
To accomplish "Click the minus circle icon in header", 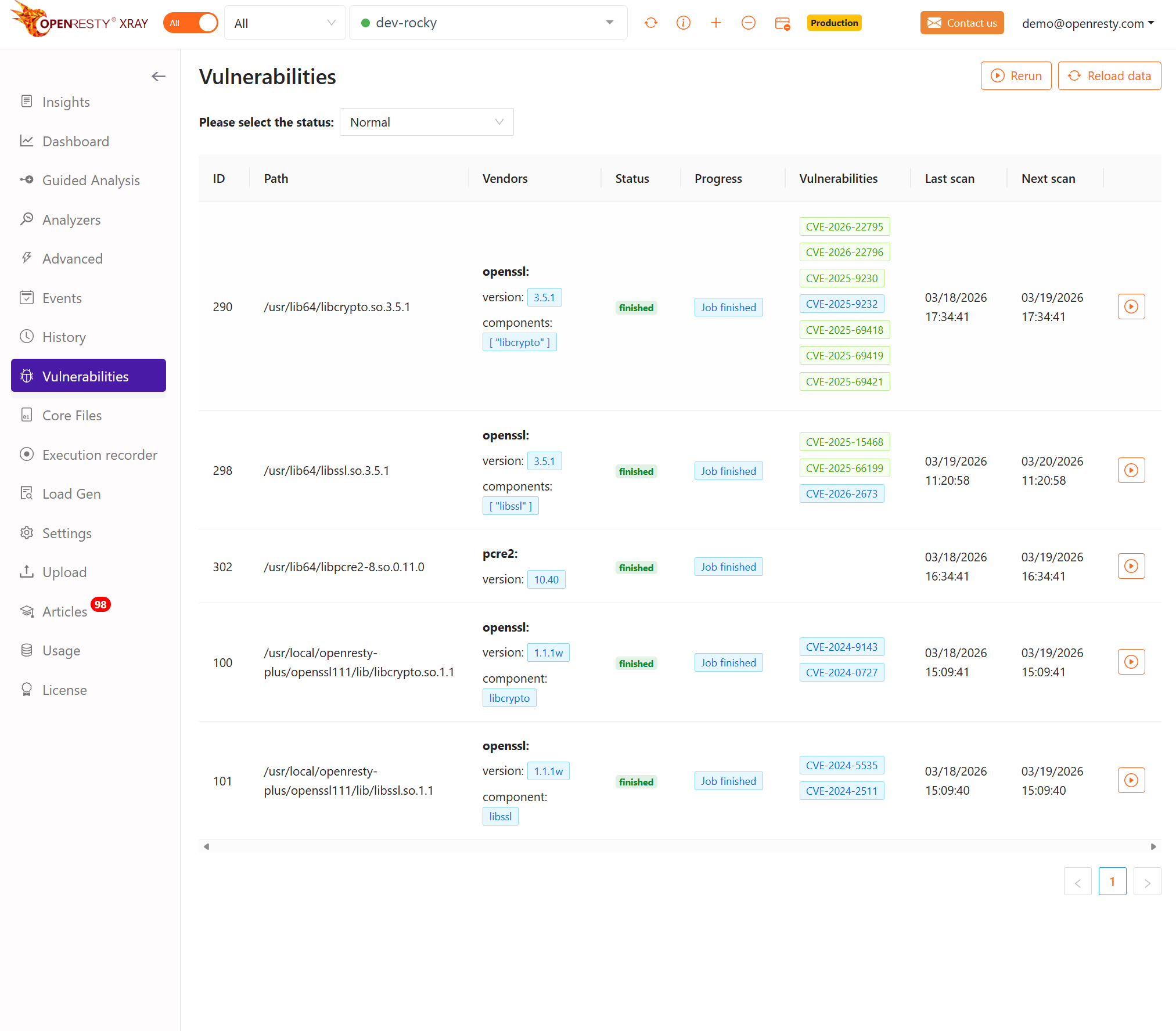I will click(748, 23).
